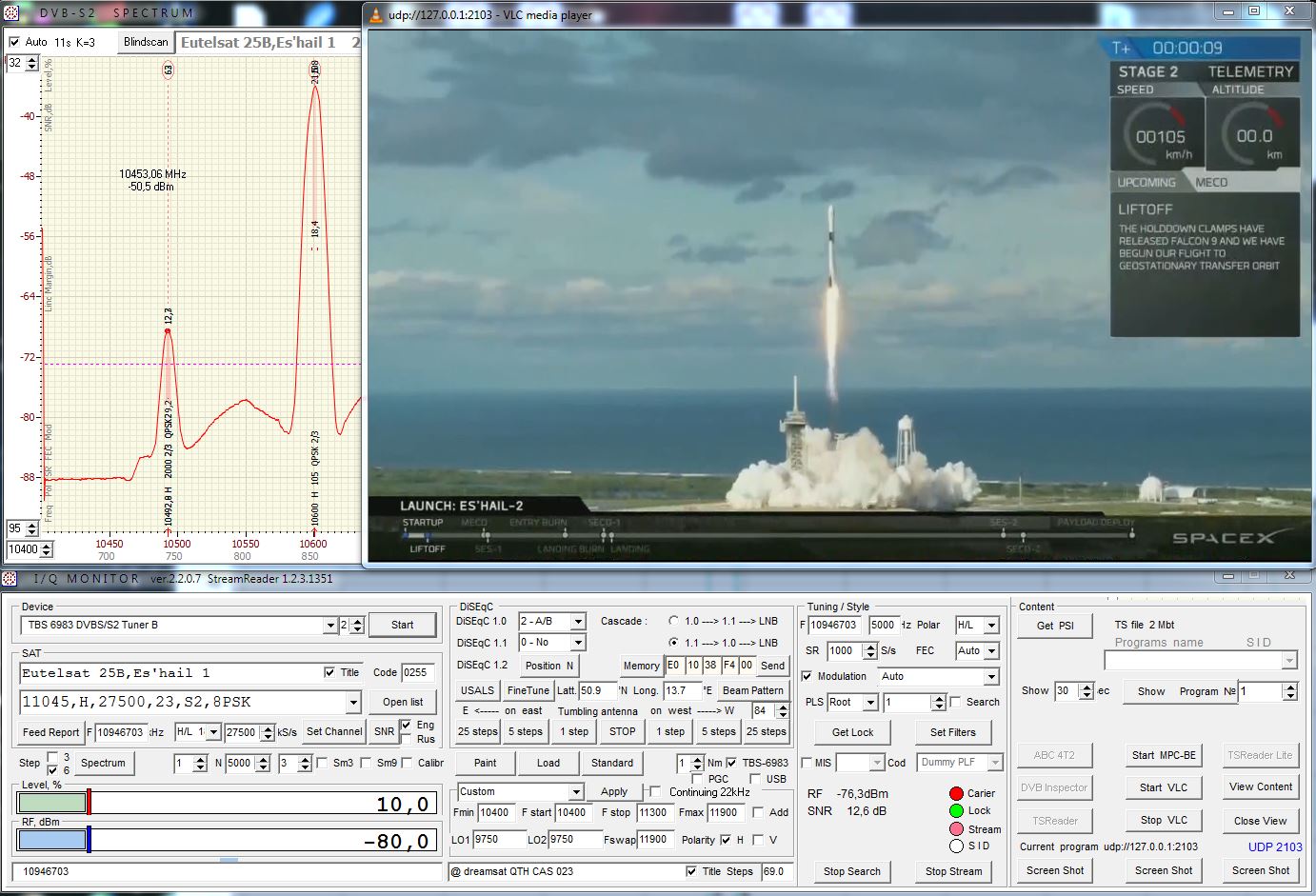Click the DVB-S2 Spectrum window icon
1316x896 pixels.
click(x=11, y=12)
